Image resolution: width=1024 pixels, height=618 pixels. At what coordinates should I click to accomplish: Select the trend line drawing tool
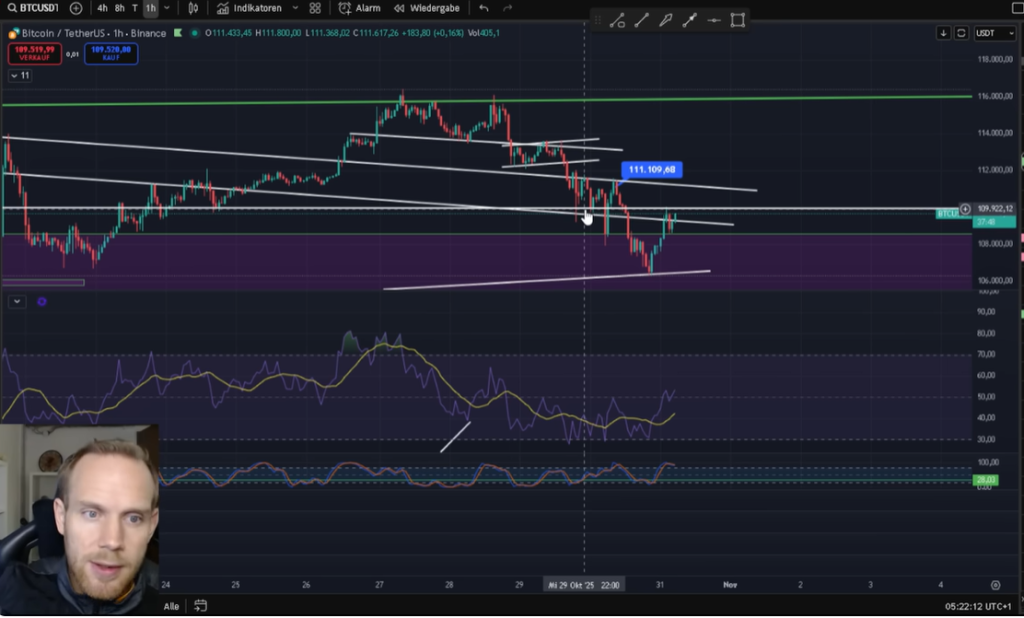(641, 20)
